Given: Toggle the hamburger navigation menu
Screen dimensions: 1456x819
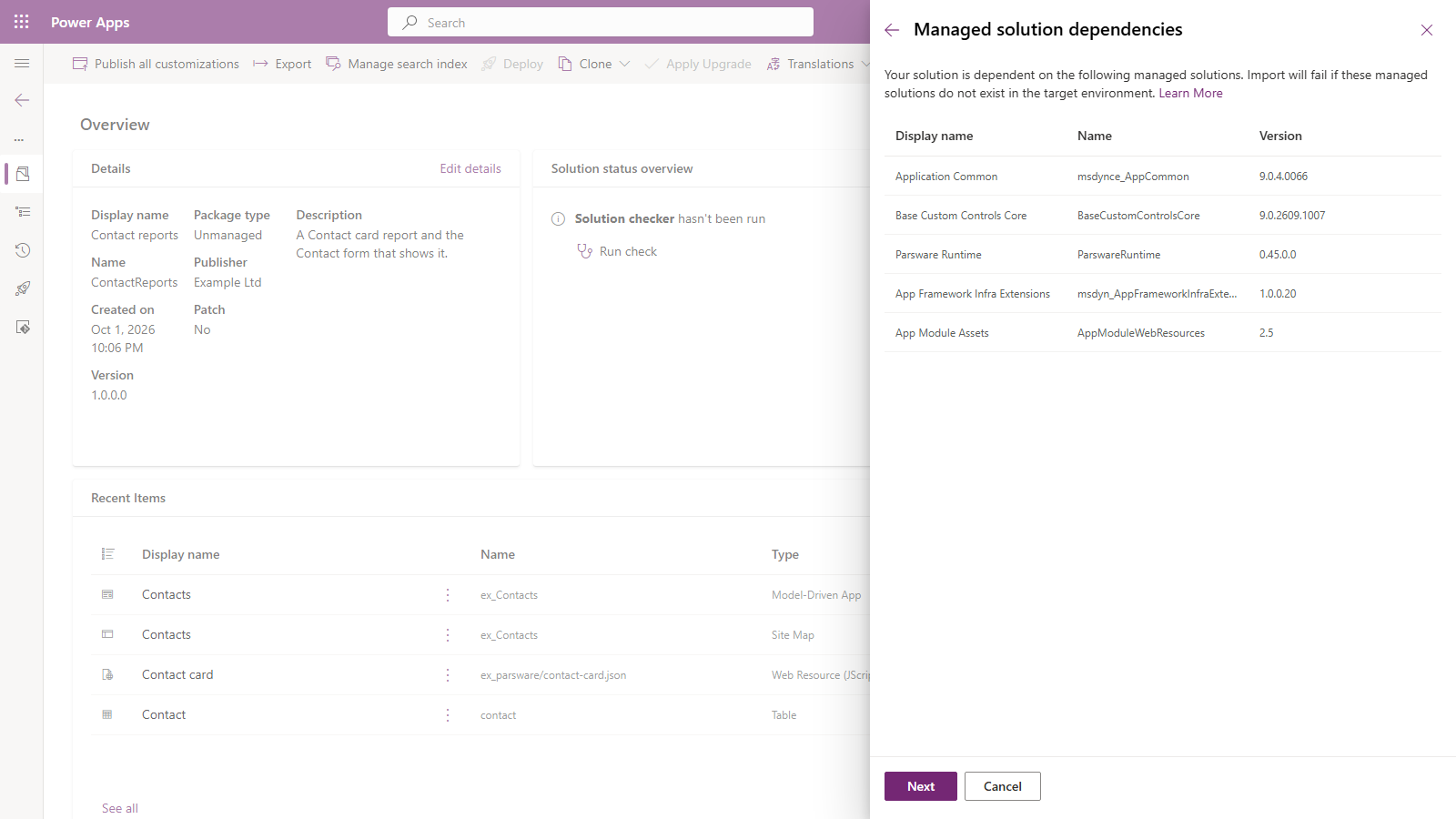Looking at the screenshot, I should (x=22, y=64).
